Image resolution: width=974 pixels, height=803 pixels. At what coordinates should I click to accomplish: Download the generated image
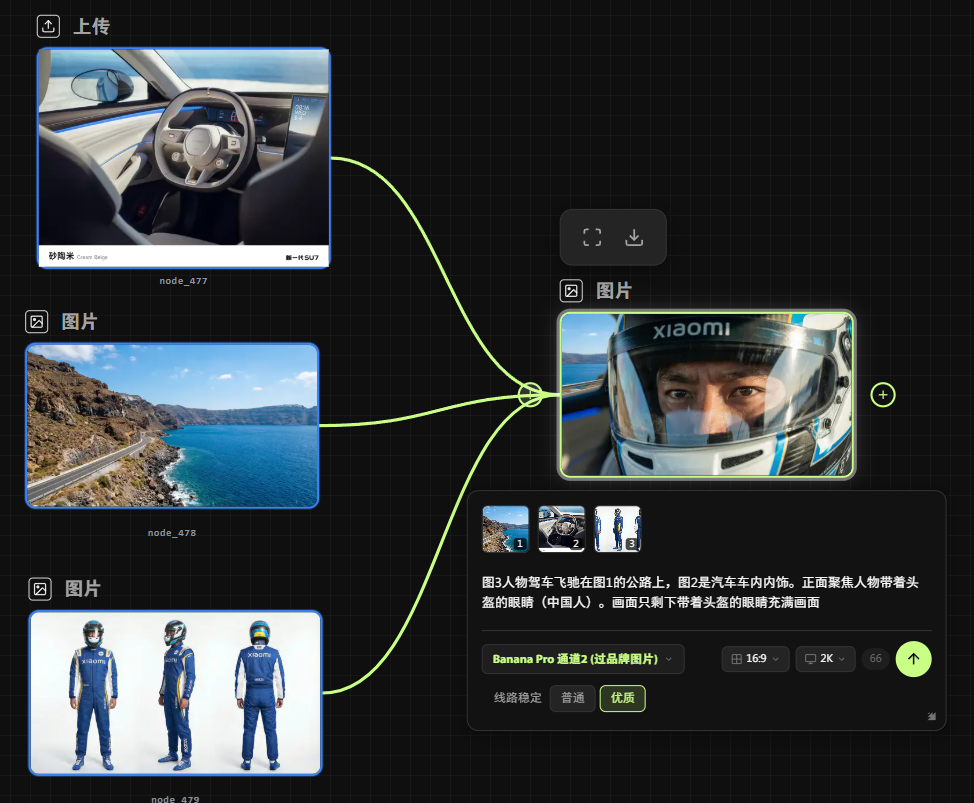(x=634, y=237)
